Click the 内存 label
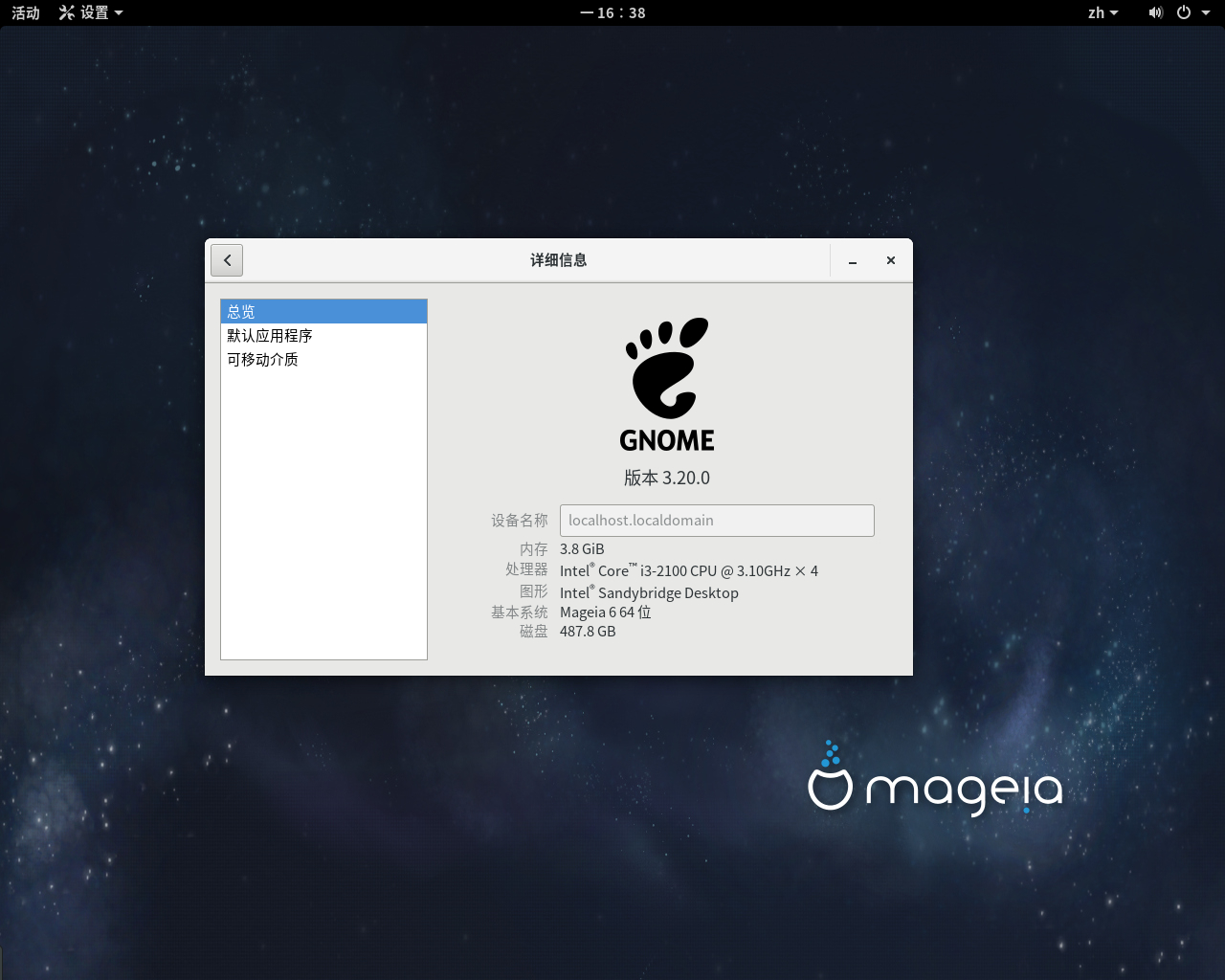Image resolution: width=1225 pixels, height=980 pixels. pos(534,549)
